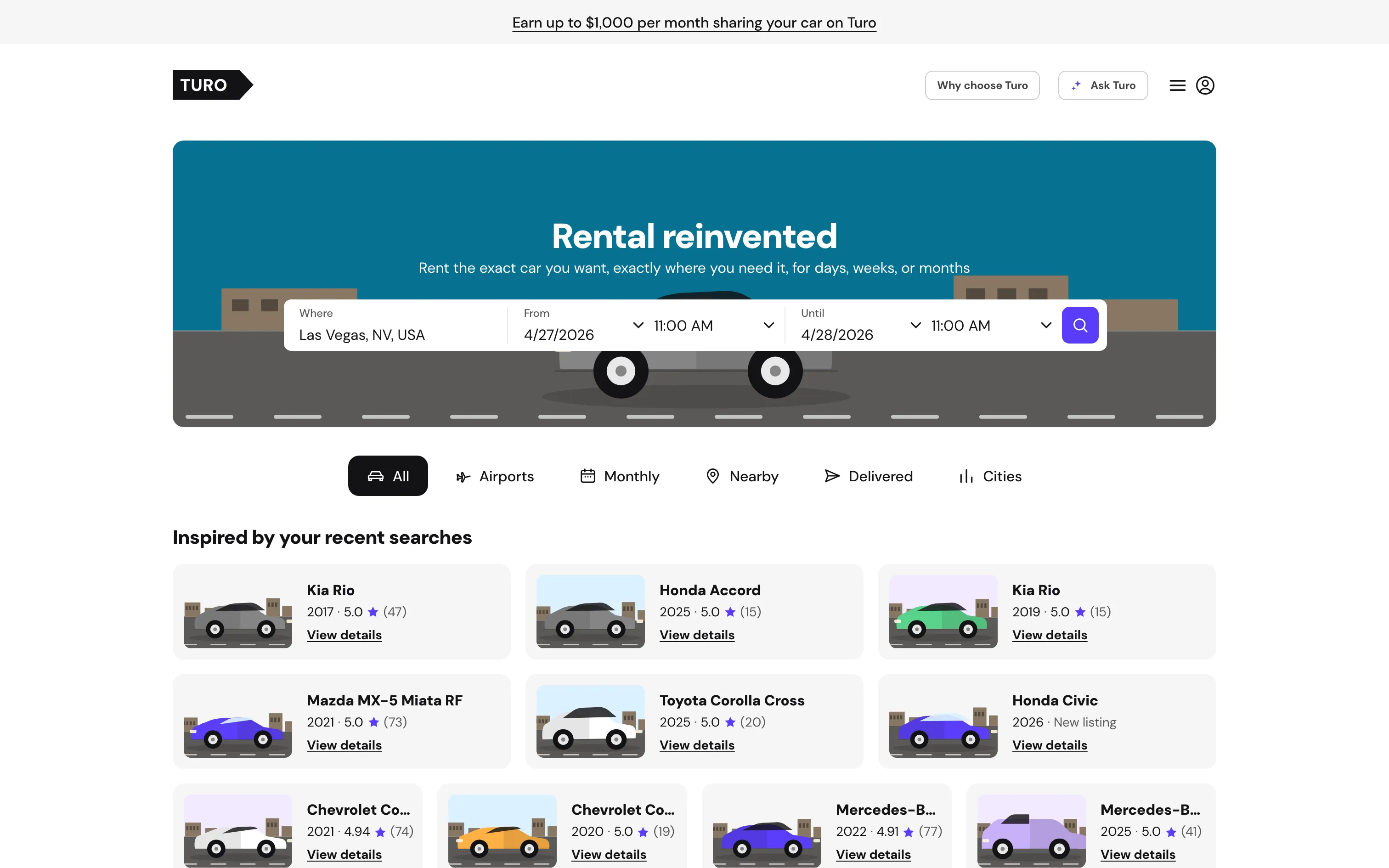The width and height of the screenshot is (1389, 868).
Task: Click the blue Mazda MX-5 Miata thumbnail
Action: tap(237, 721)
